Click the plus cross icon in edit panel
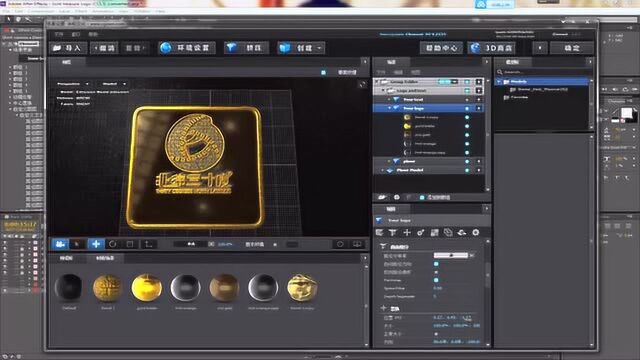This screenshot has width=640, height=360. coord(407,232)
